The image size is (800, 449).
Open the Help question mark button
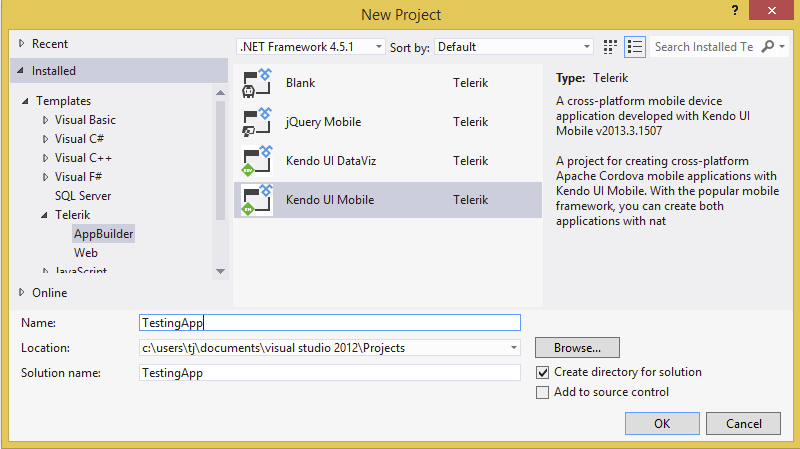click(x=735, y=10)
